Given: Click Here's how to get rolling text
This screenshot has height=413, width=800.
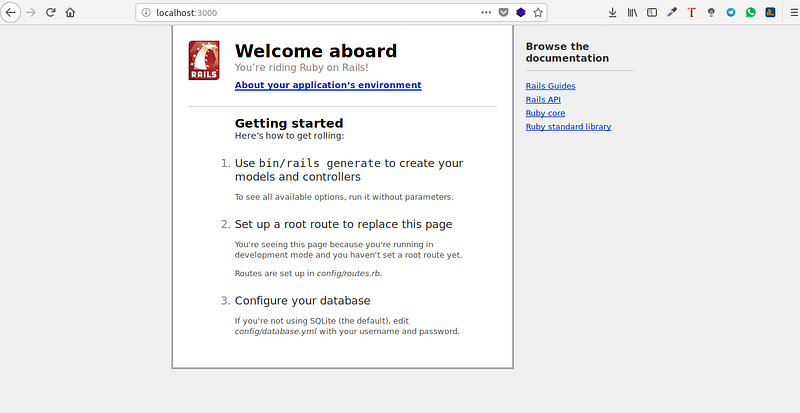Looking at the screenshot, I should coord(290,136).
